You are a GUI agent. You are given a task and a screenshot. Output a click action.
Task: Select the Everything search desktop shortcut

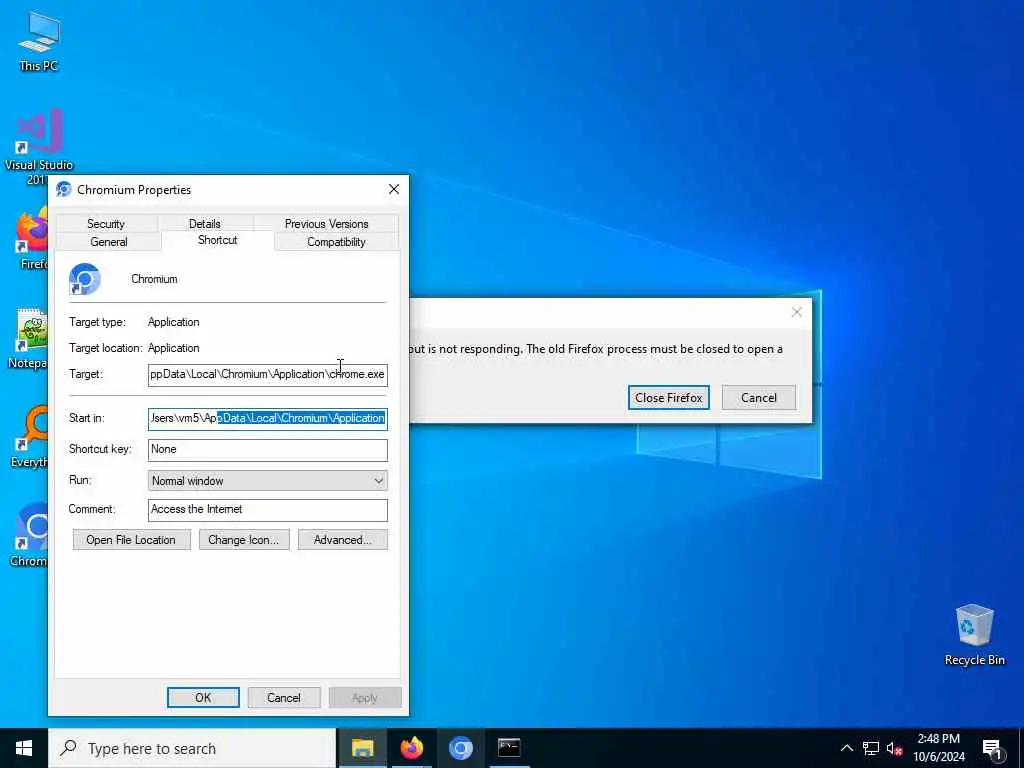[30, 436]
